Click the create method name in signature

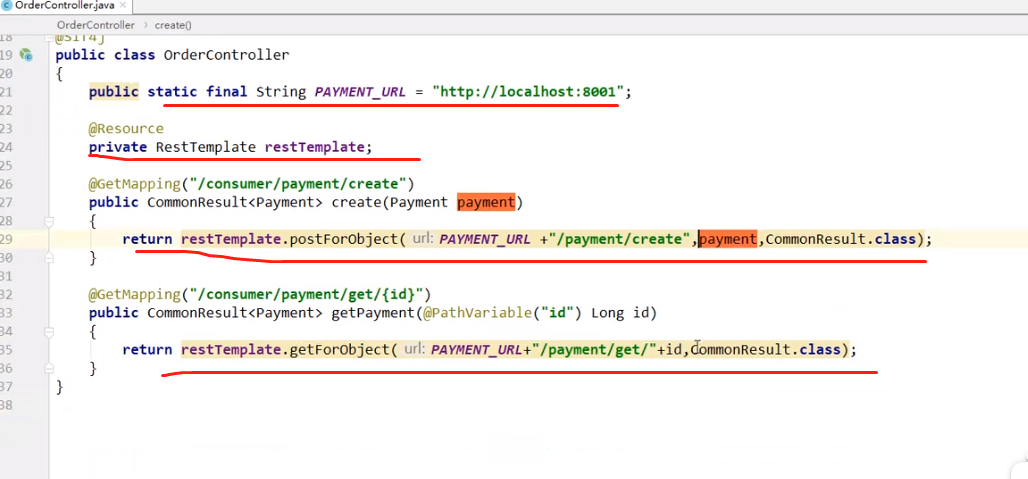pyautogui.click(x=356, y=202)
